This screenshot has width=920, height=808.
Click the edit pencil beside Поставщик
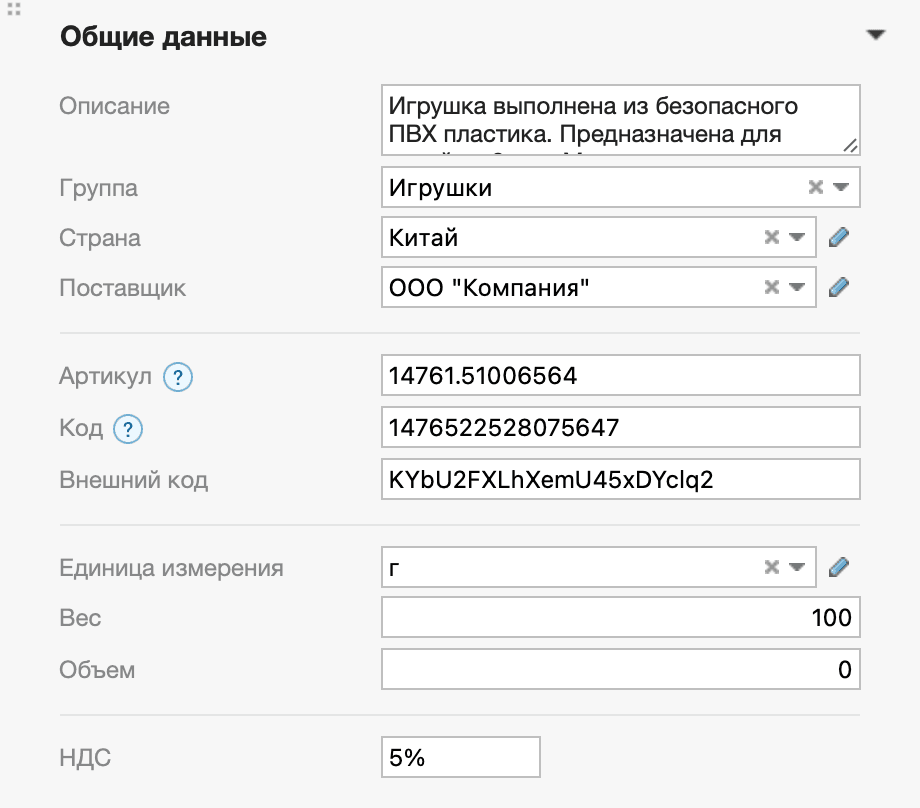pos(839,287)
